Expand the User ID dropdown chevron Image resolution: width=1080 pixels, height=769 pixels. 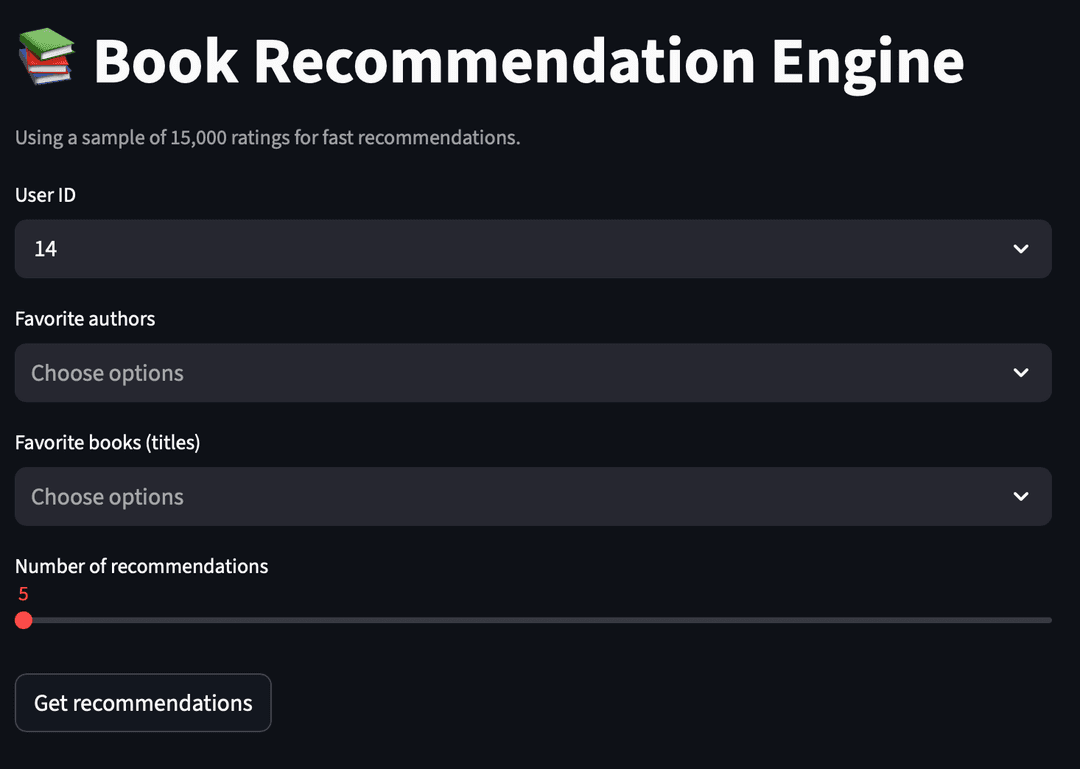(1020, 249)
